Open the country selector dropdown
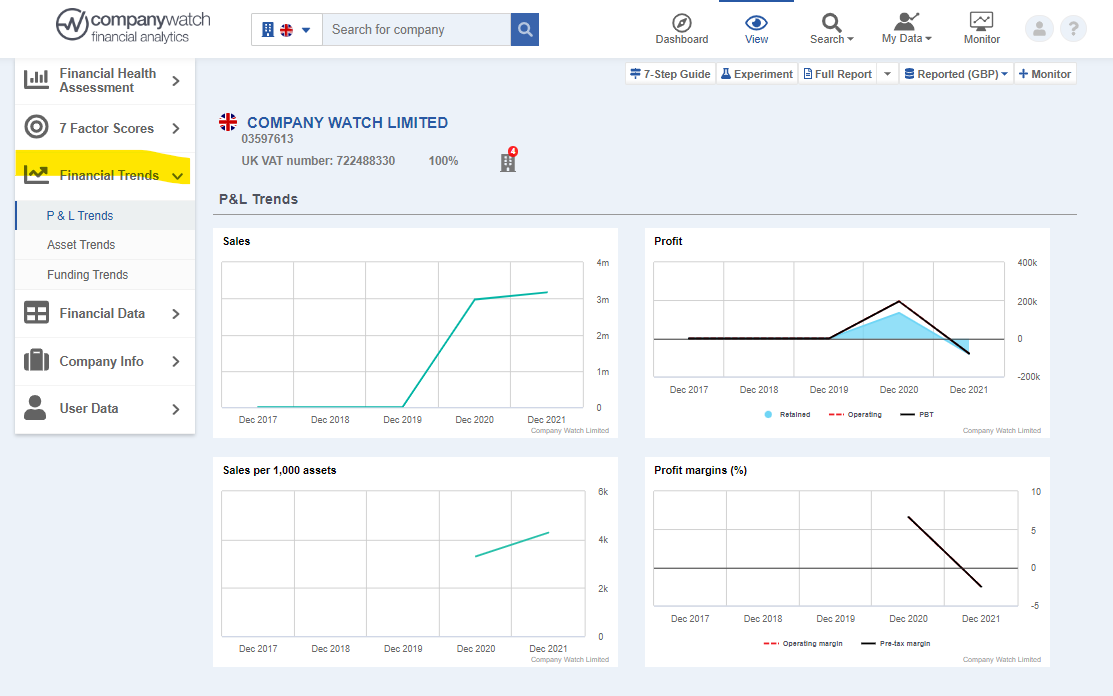The height and width of the screenshot is (696, 1113). point(287,30)
